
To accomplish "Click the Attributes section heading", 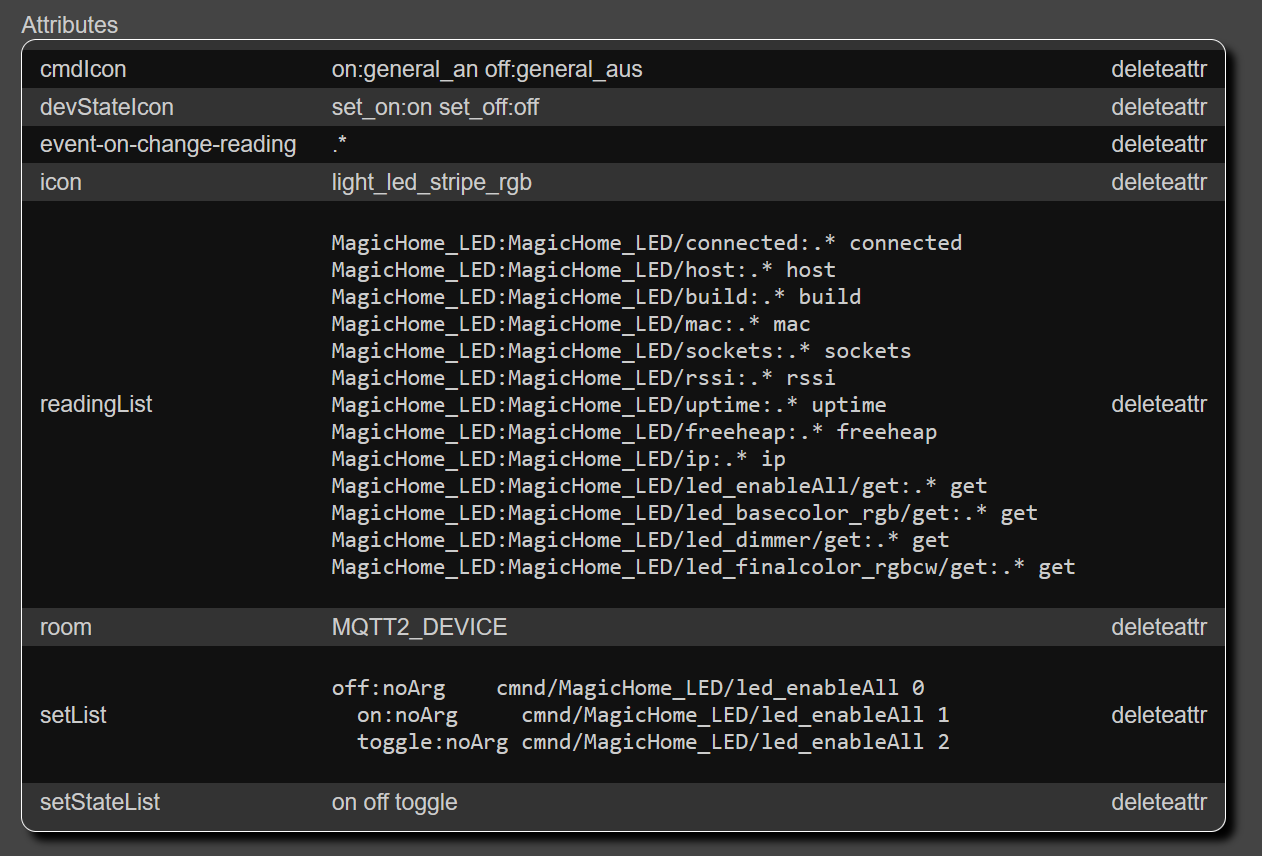I will 70,24.
